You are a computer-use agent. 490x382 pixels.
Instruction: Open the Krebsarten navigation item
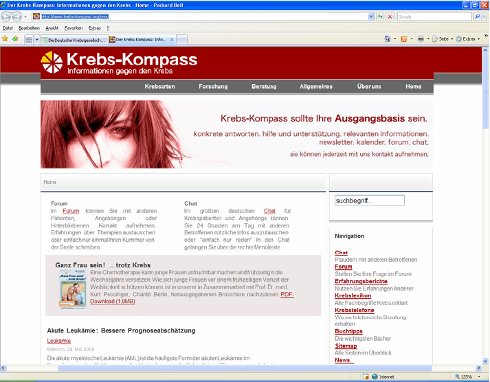click(x=160, y=86)
